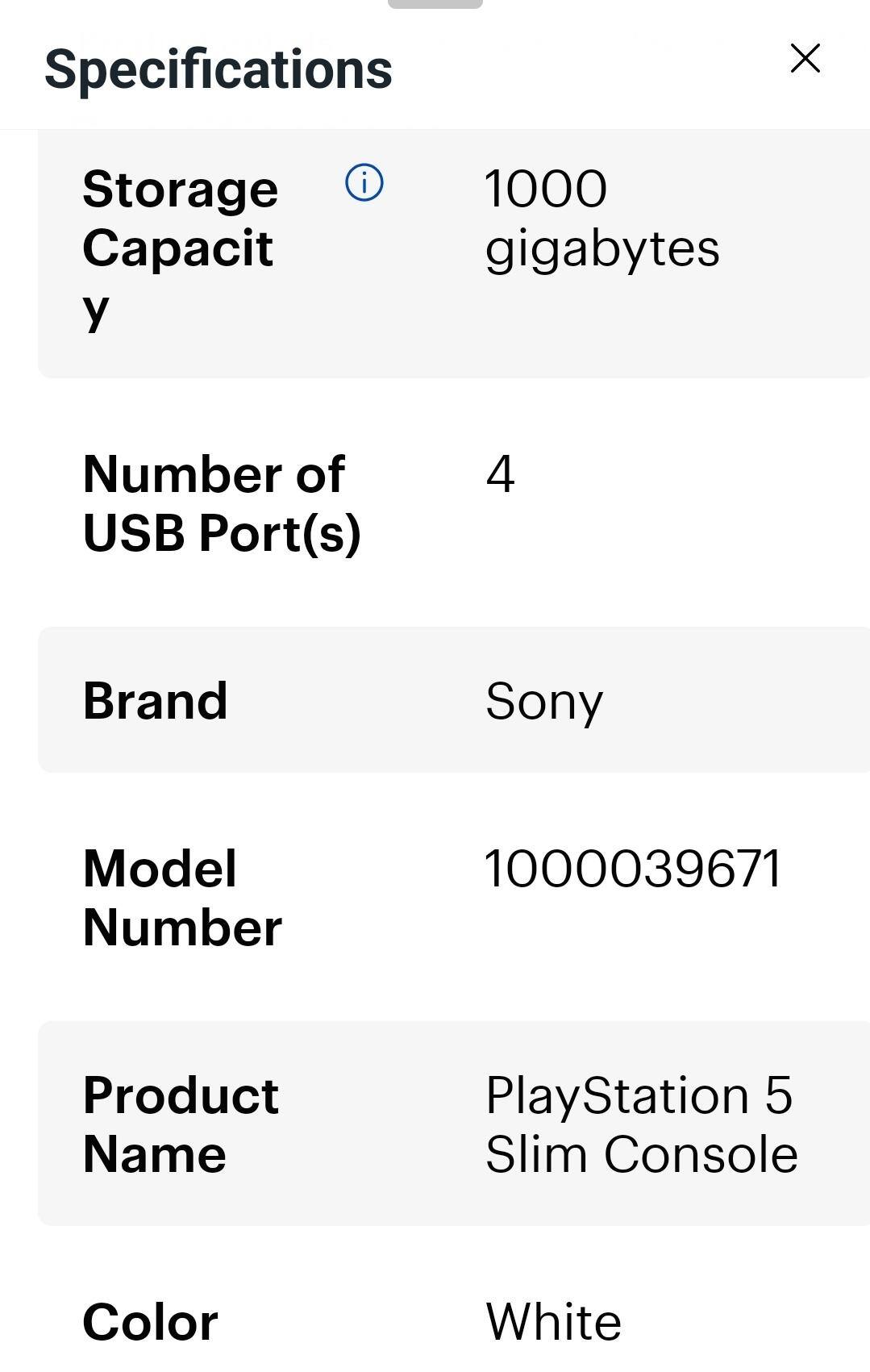This screenshot has height=1372, width=870.
Task: Click the Specifications heading
Action: click(218, 69)
